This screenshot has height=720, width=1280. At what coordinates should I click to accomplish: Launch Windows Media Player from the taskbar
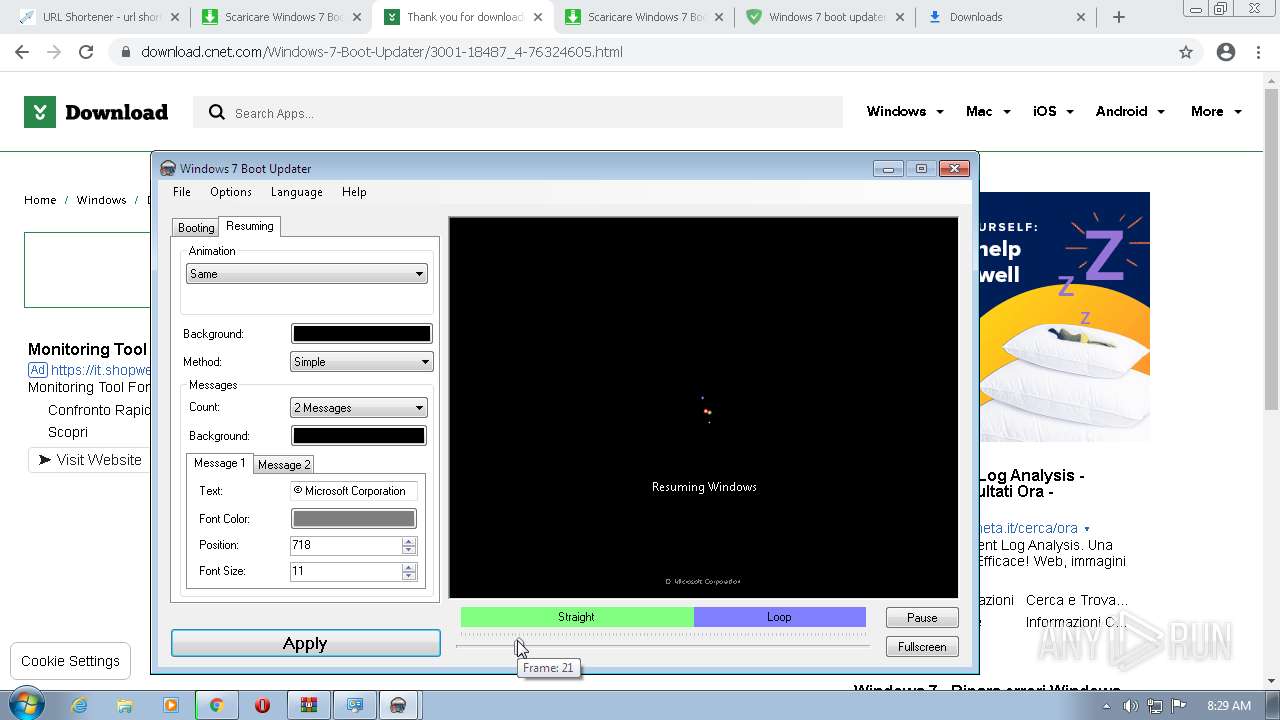click(171, 705)
